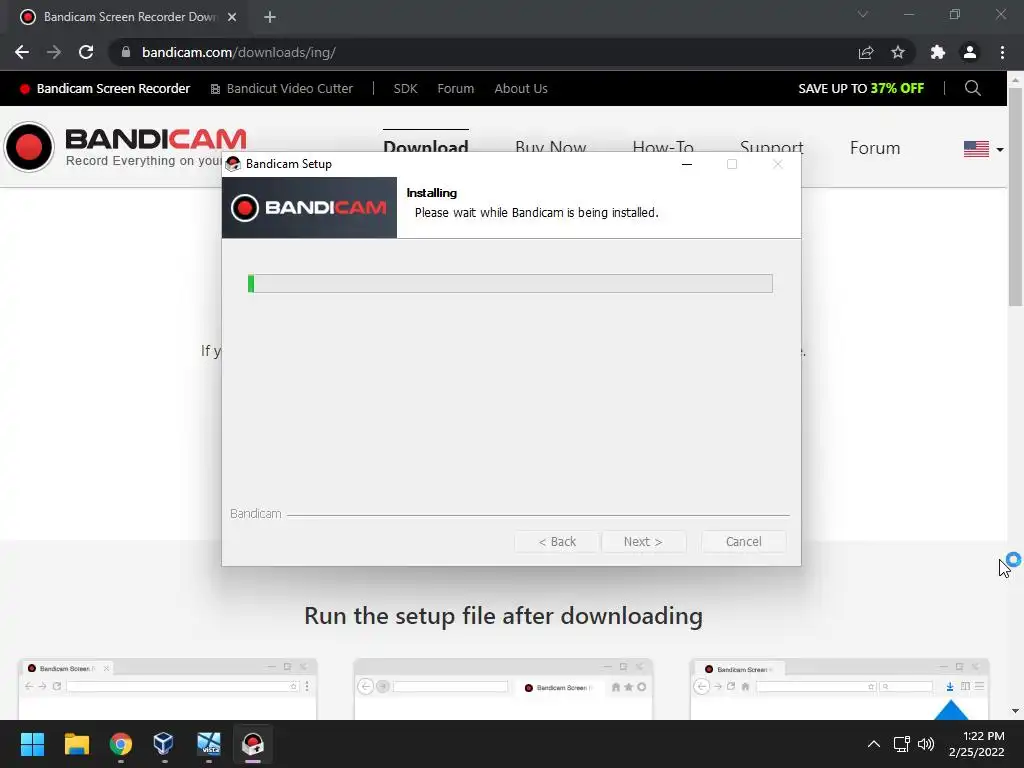Viewport: 1024px width, 768px height.
Task: Click the Next button in setup
Action: click(x=643, y=541)
